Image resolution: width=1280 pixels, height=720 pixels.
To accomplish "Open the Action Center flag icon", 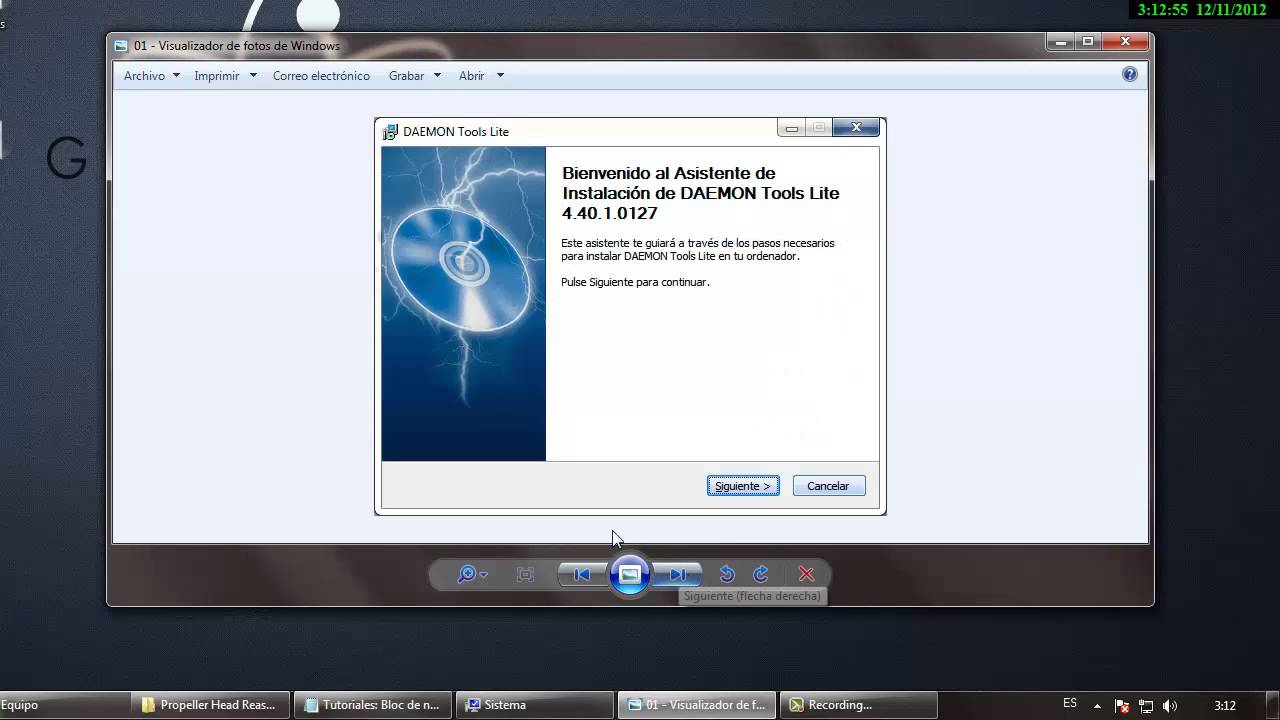I will [x=1122, y=705].
